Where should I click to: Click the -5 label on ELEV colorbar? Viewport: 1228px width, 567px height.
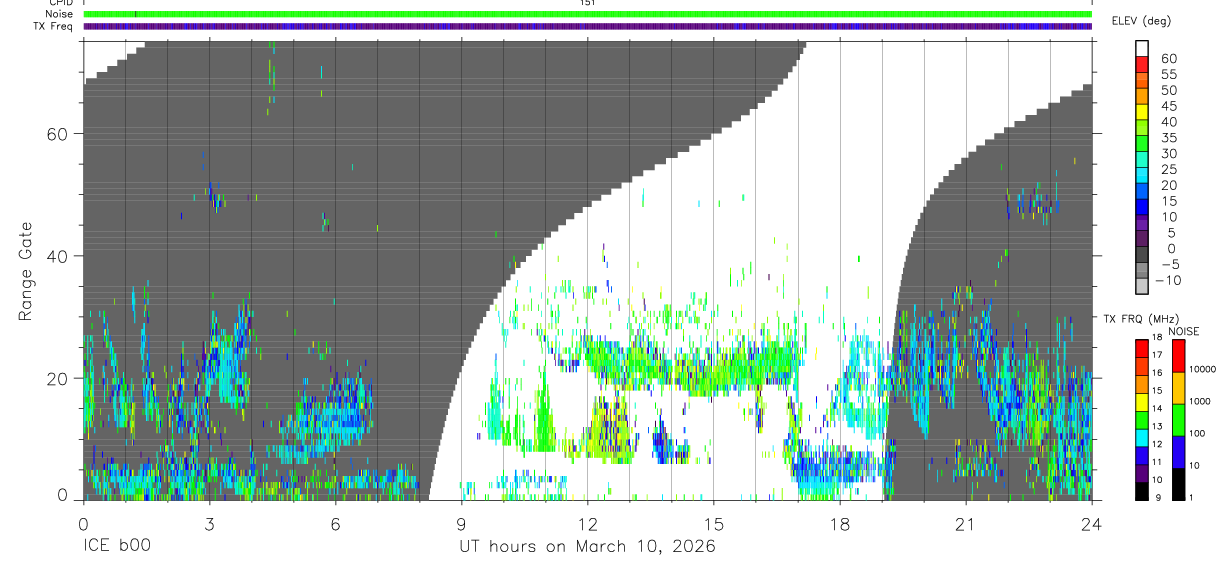click(1169, 264)
